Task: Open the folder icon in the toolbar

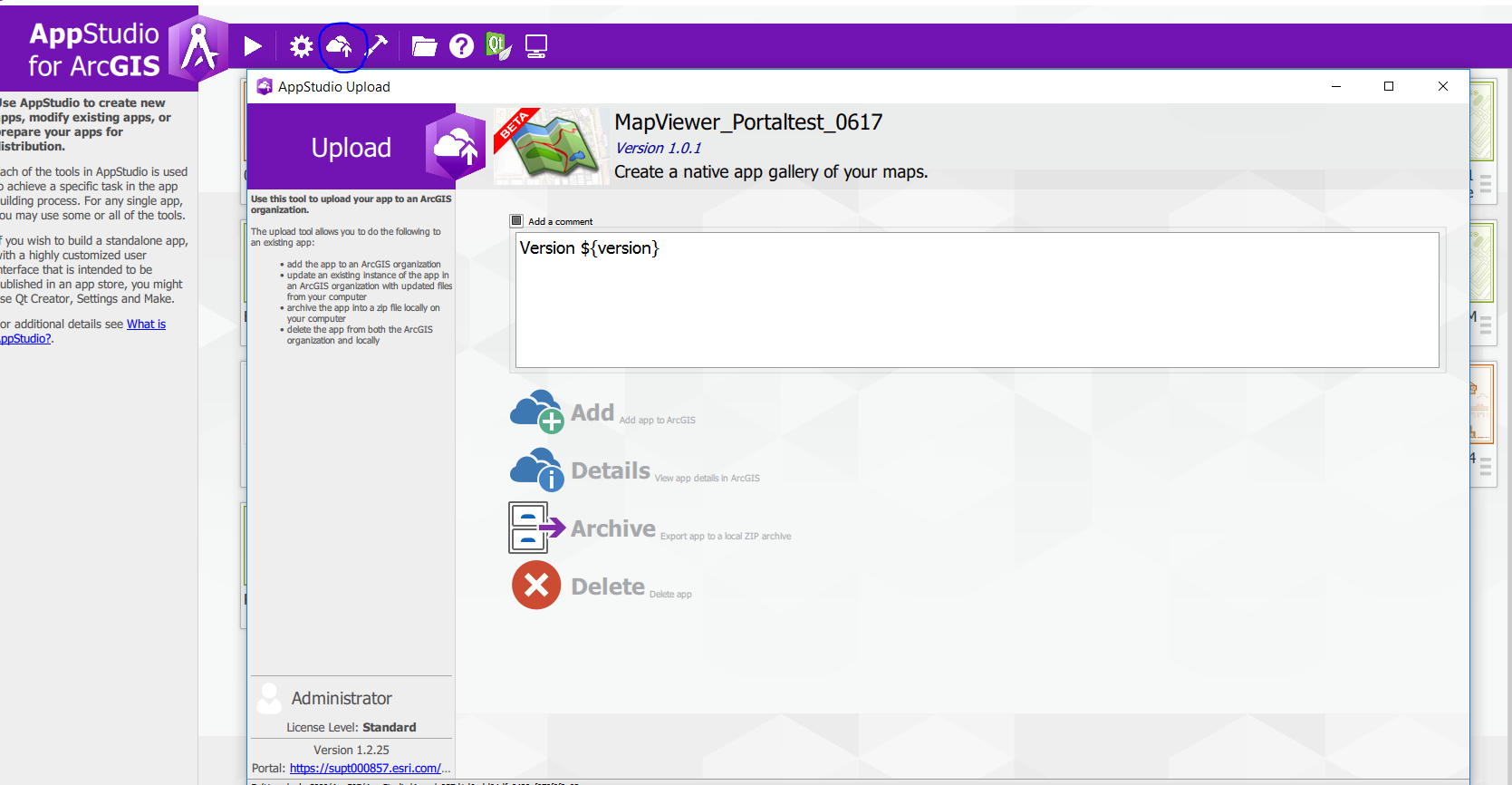Action: [x=424, y=46]
